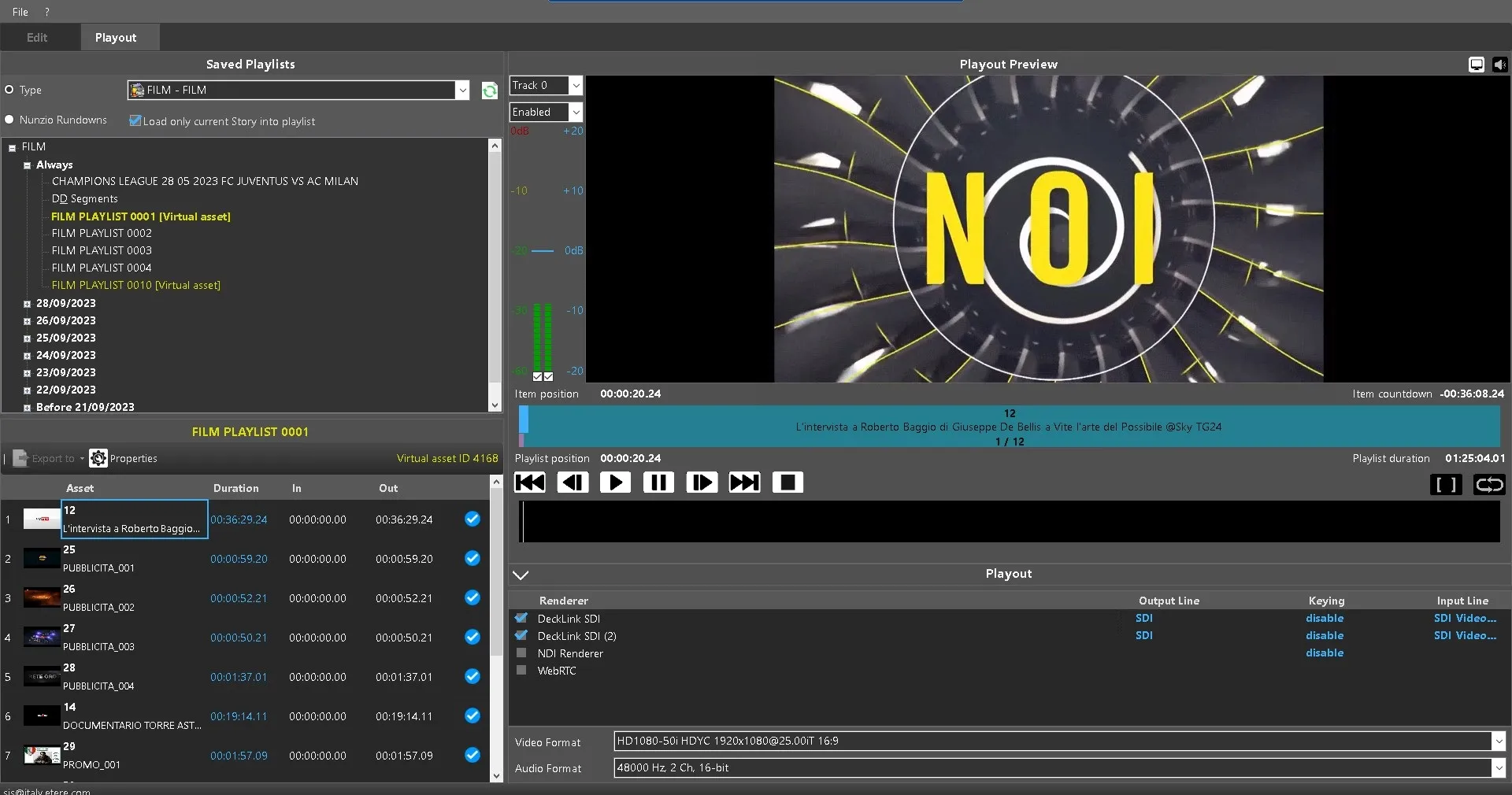Open the FILM - FILM type dropdown

(462, 91)
